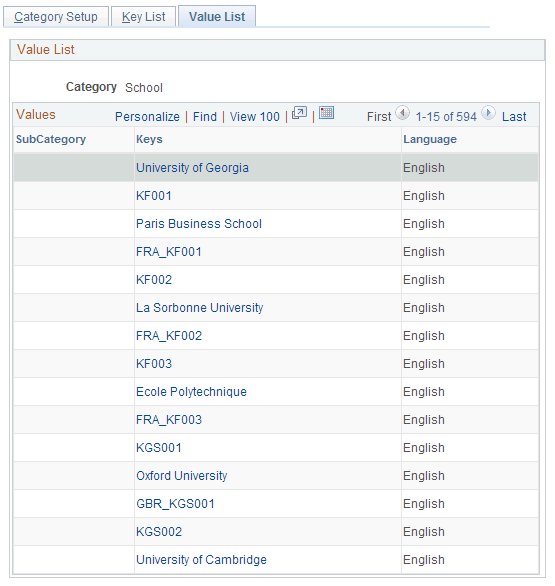Click English in Ecole Polytechnique row
Image resolution: width=555 pixels, height=586 pixels.
pos(424,392)
